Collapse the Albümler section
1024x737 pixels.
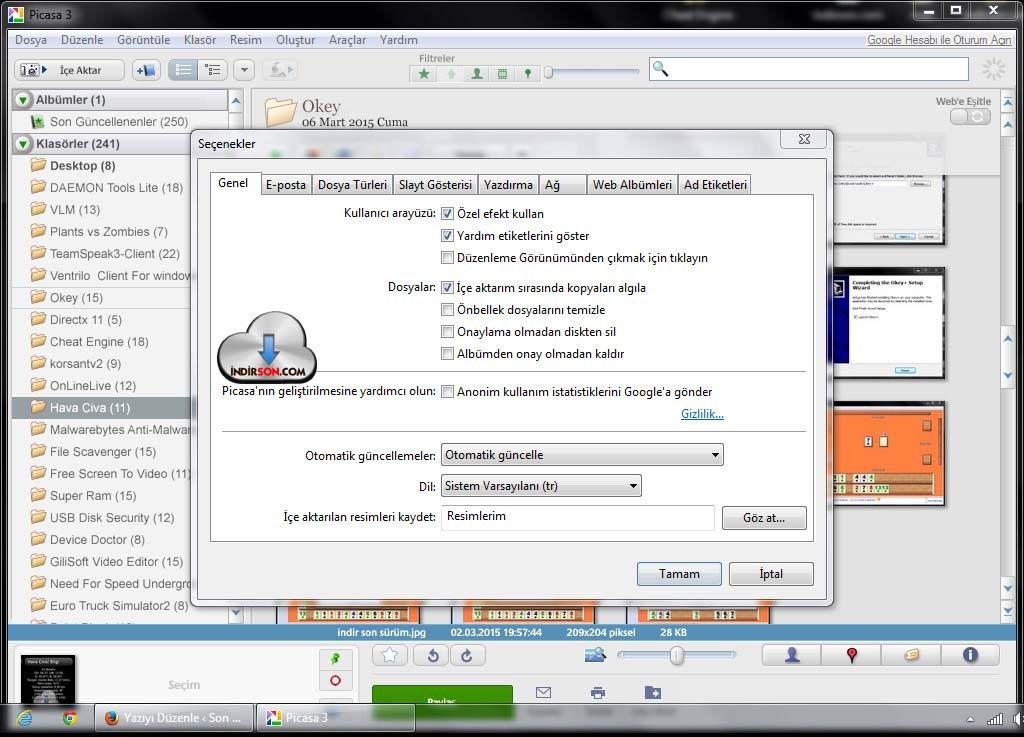(x=23, y=100)
